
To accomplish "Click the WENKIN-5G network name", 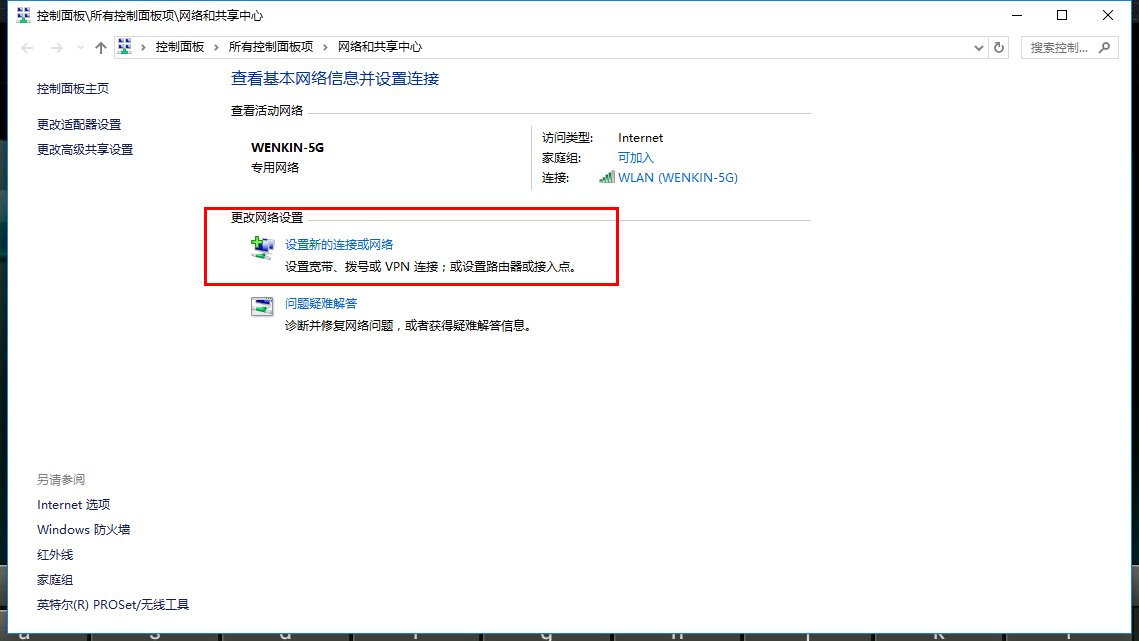I will pyautogui.click(x=287, y=148).
